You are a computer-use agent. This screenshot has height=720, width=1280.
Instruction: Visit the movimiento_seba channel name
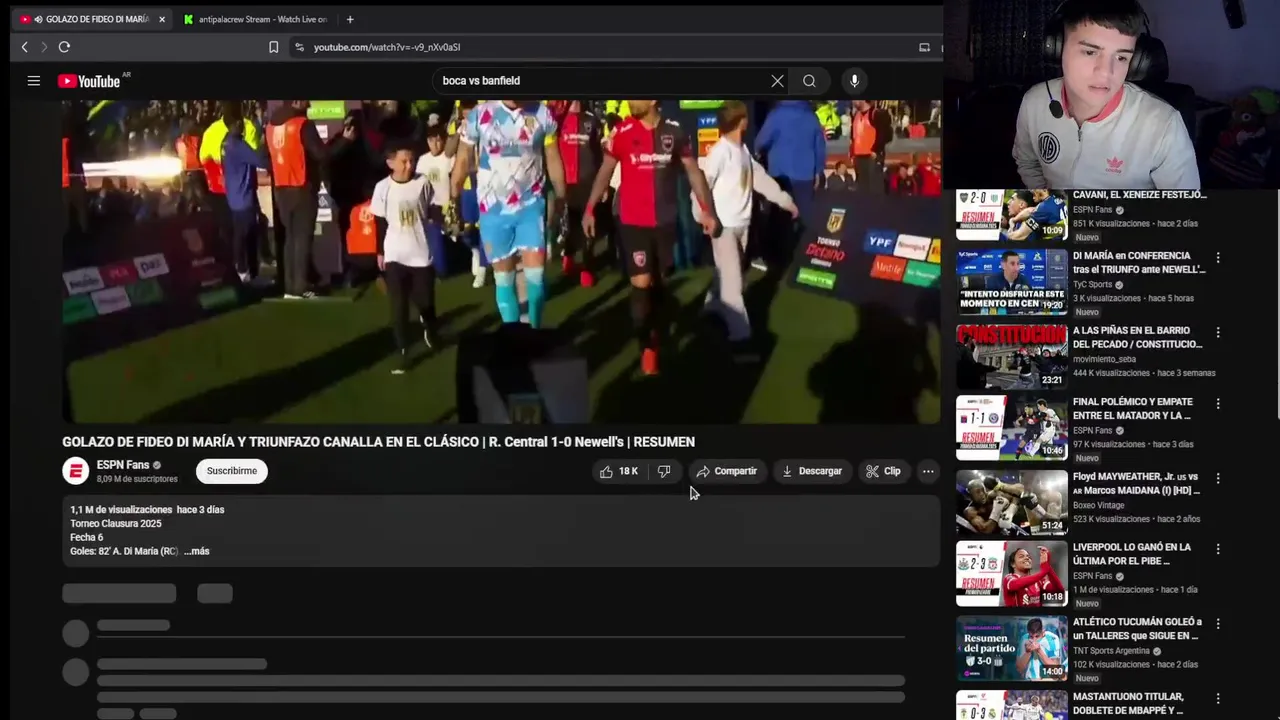pyautogui.click(x=1104, y=359)
